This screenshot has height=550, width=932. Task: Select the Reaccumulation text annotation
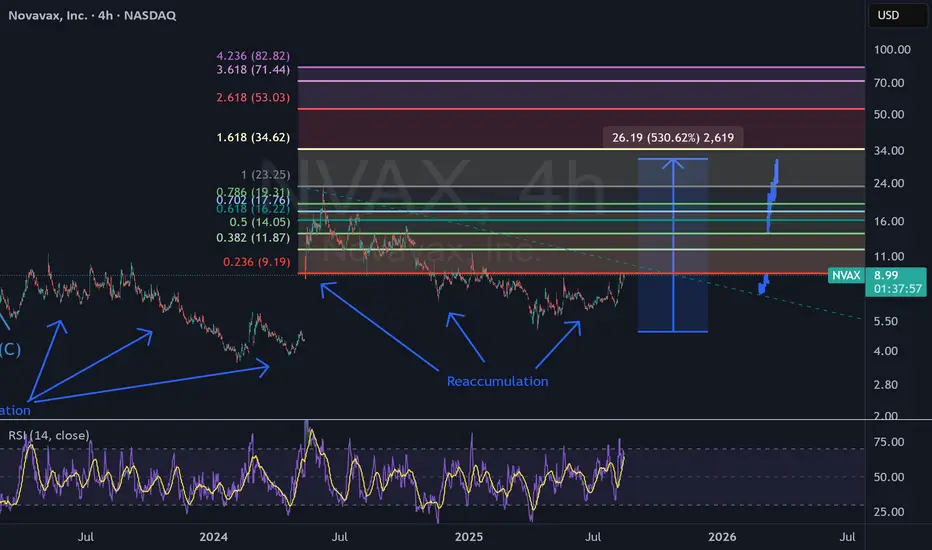(498, 382)
